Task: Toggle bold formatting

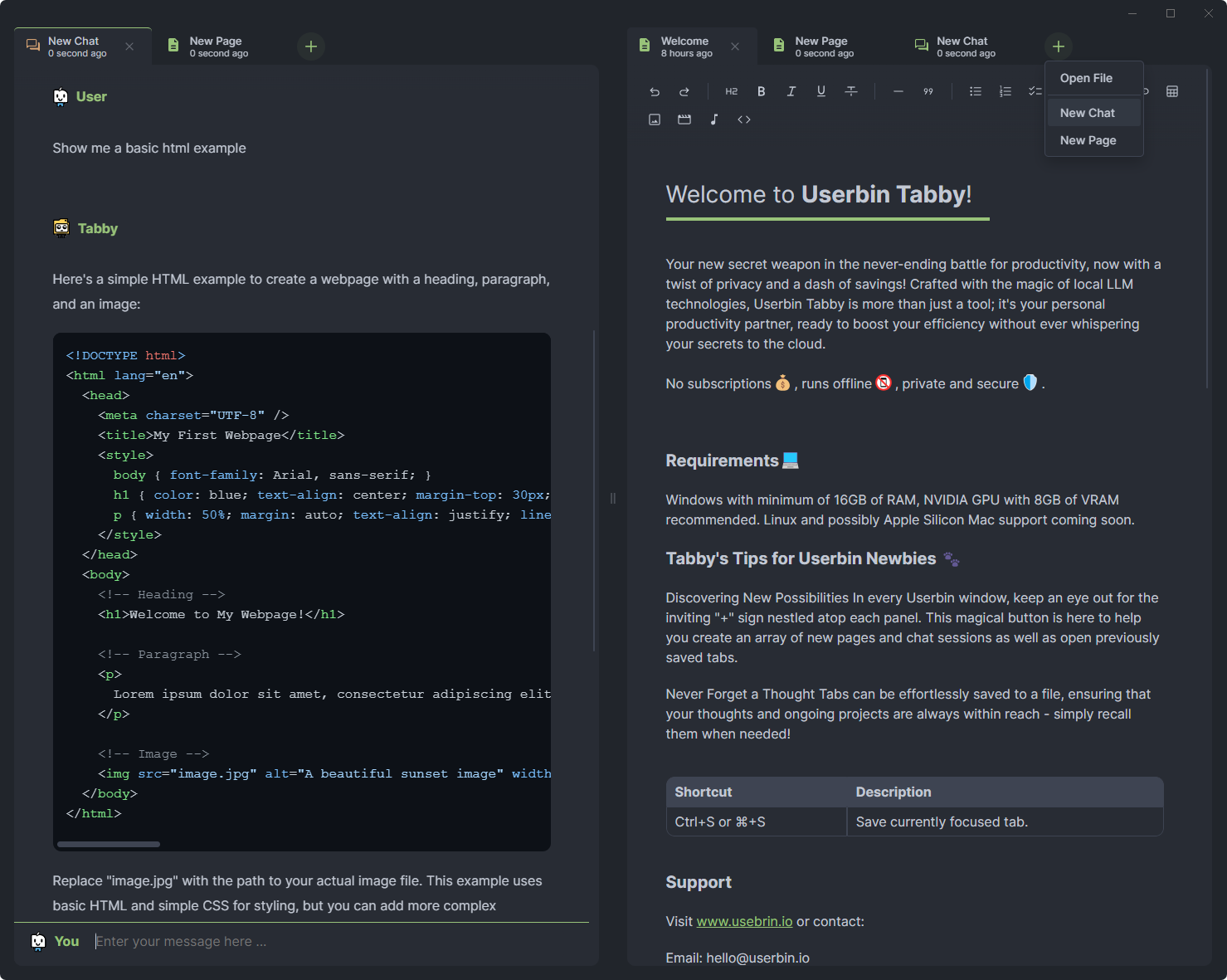Action: pyautogui.click(x=761, y=91)
